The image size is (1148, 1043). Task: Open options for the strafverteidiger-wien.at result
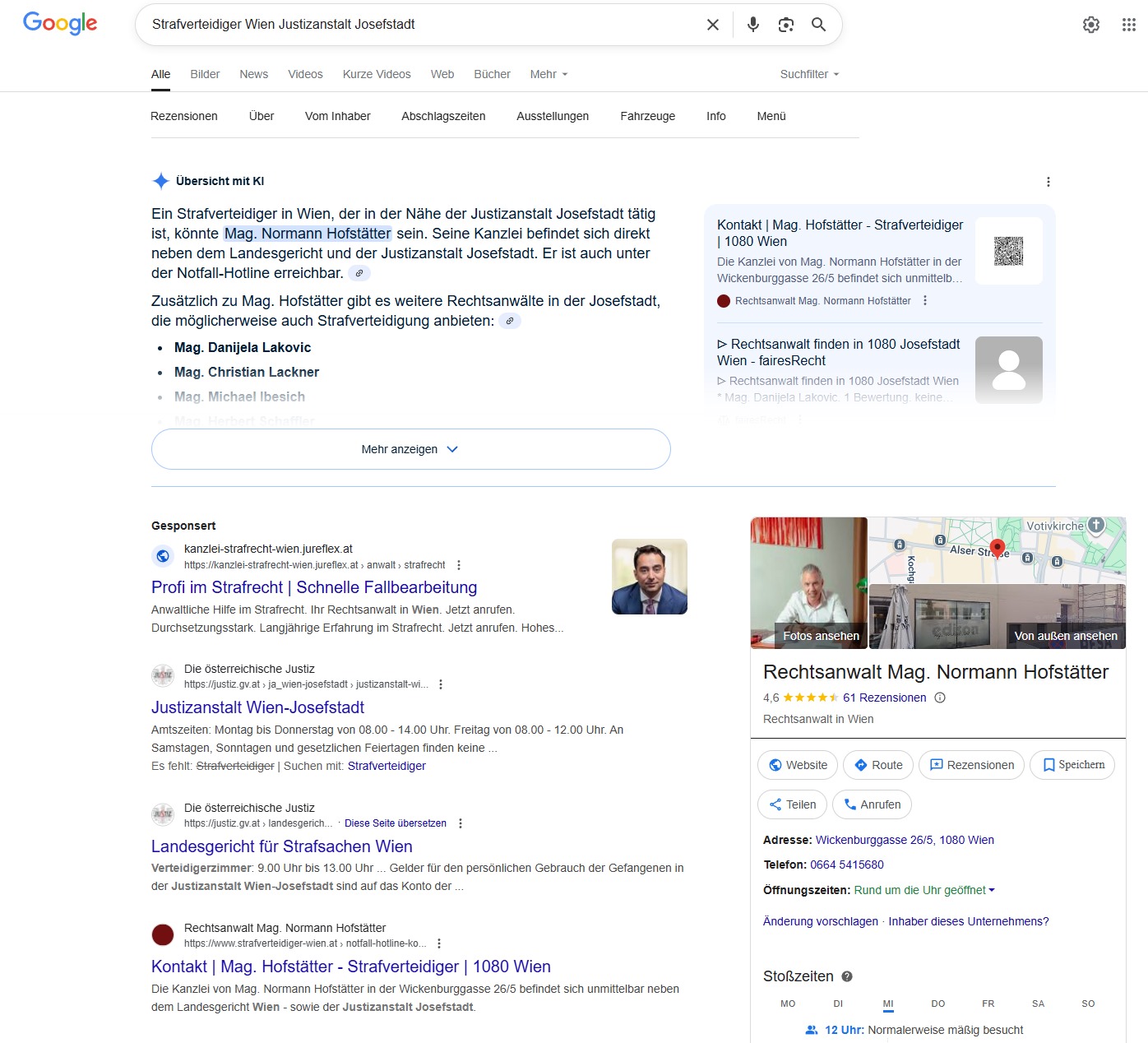pyautogui.click(x=439, y=943)
